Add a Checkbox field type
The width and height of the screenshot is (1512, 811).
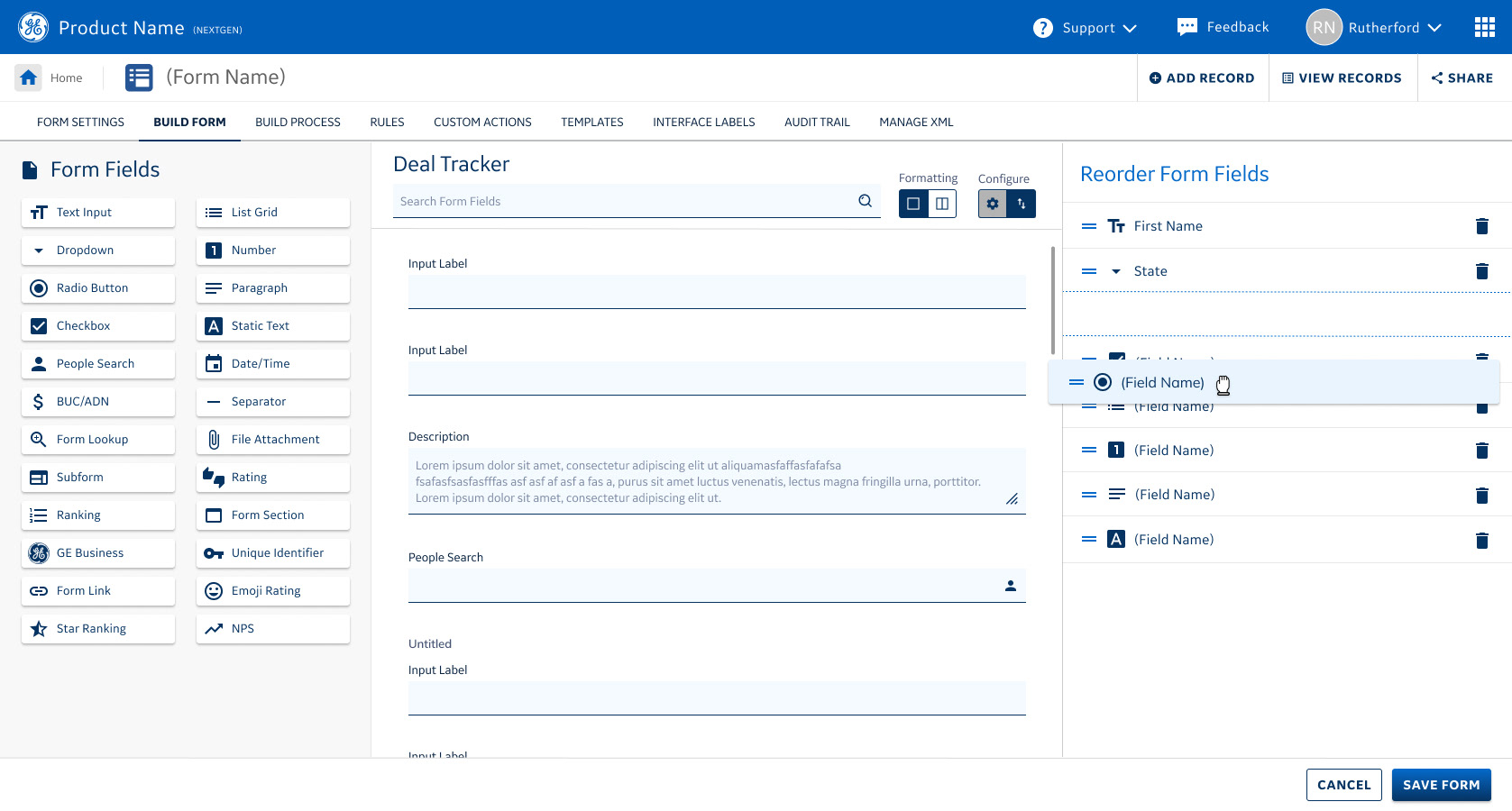point(98,326)
